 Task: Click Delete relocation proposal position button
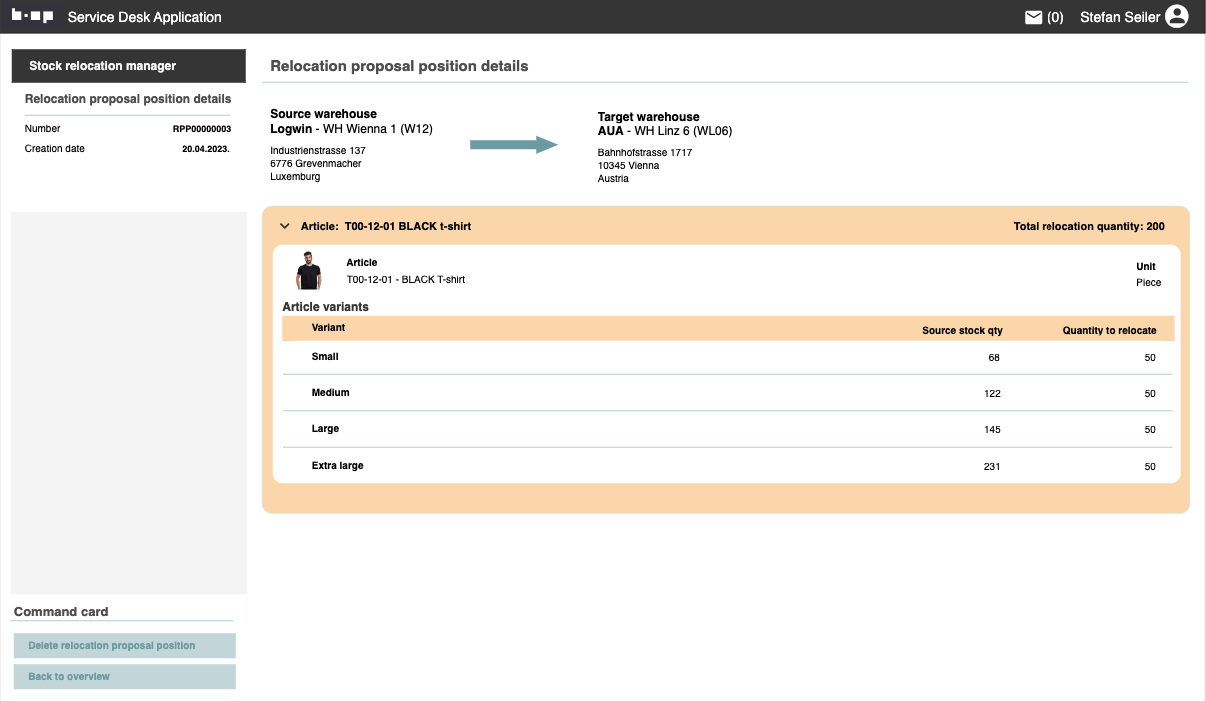point(125,646)
